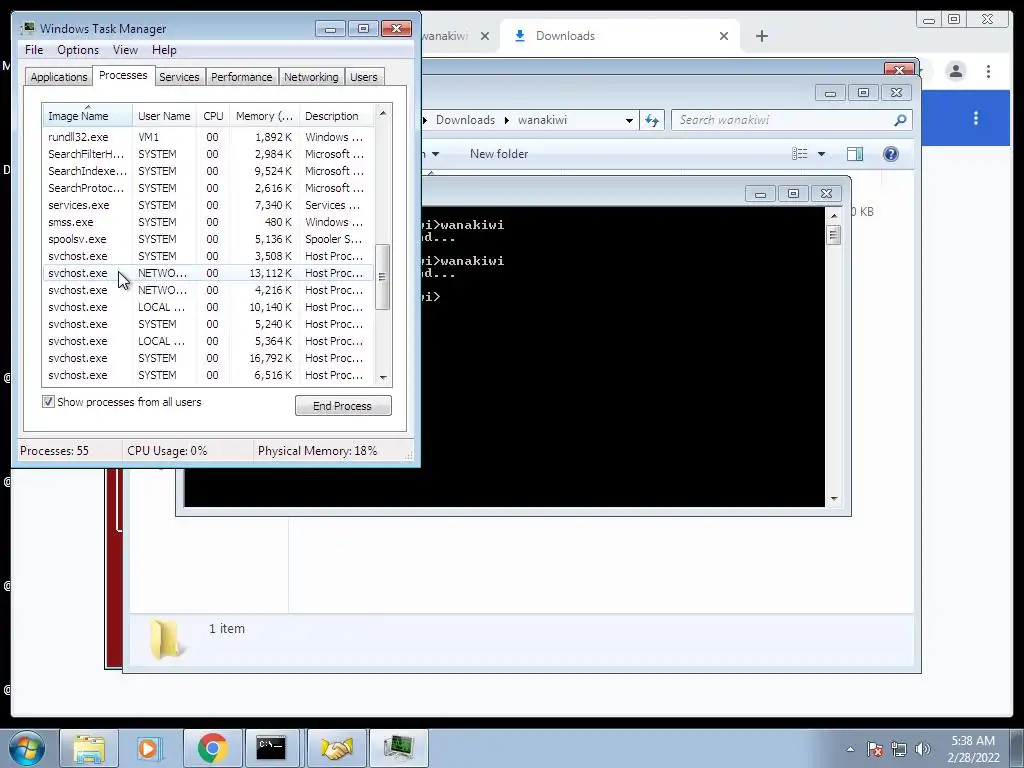The height and width of the screenshot is (768, 1024).
Task: Click the End Process button
Action: pos(343,406)
